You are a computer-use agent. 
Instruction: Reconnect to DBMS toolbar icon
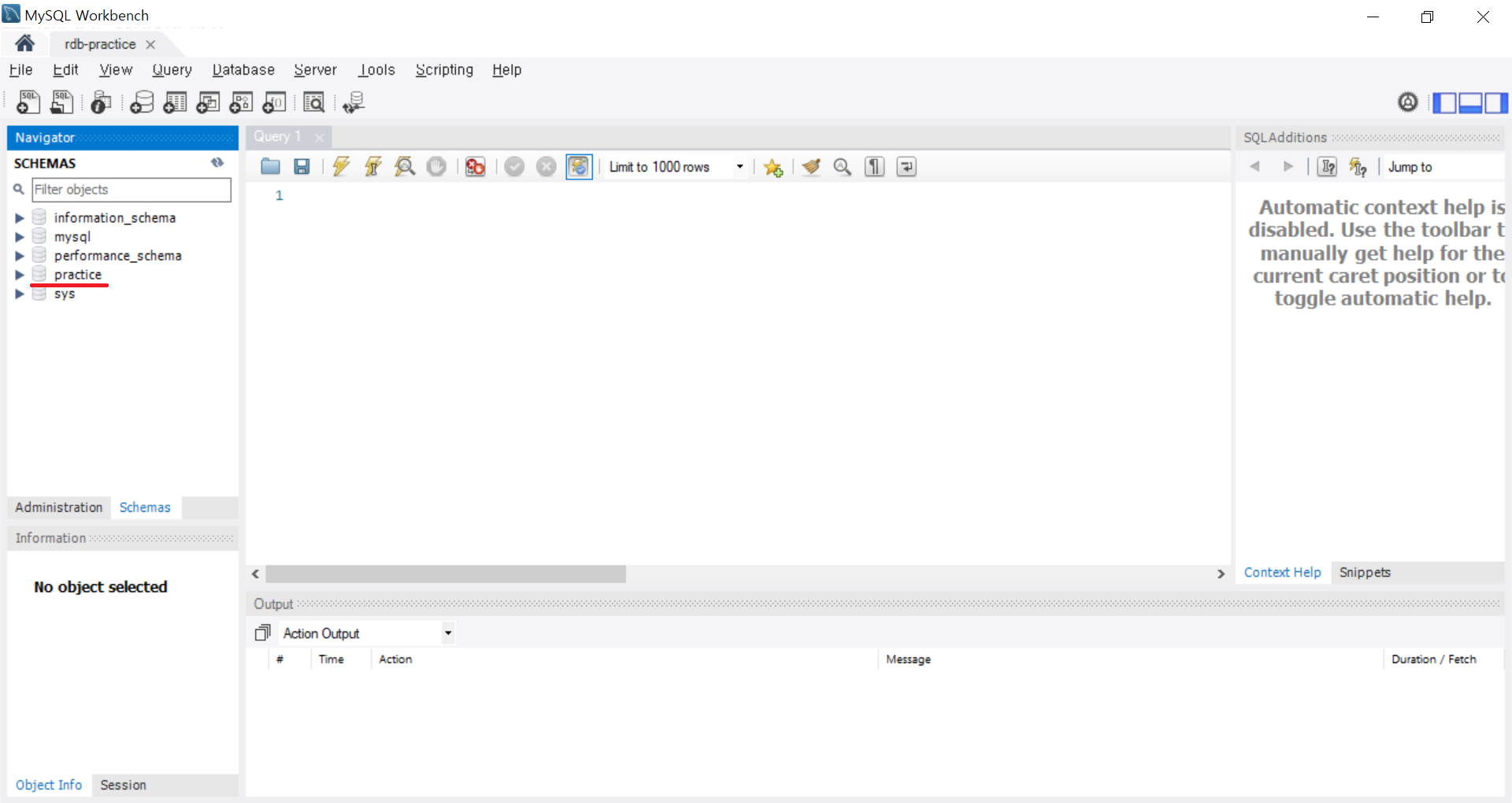click(354, 102)
